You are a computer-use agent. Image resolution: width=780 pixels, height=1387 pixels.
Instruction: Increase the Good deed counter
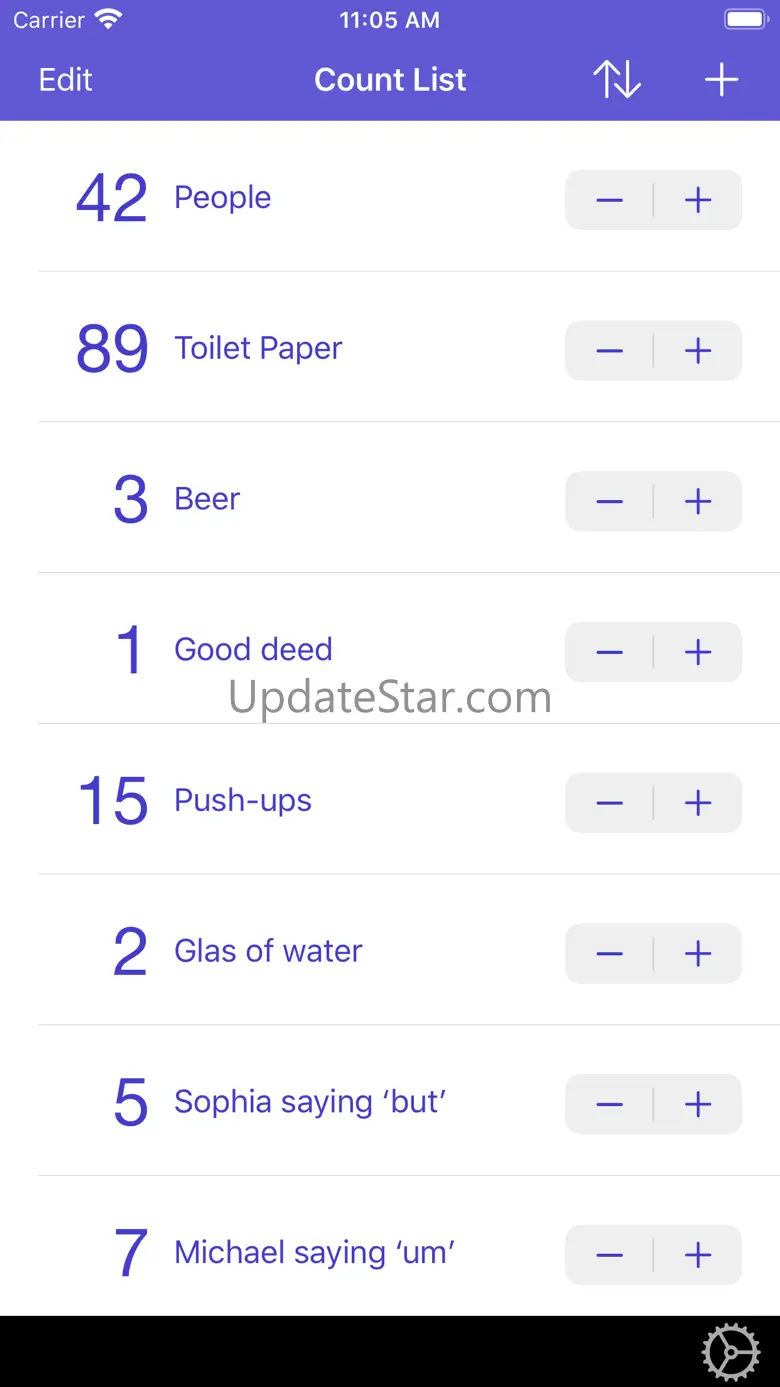(698, 652)
